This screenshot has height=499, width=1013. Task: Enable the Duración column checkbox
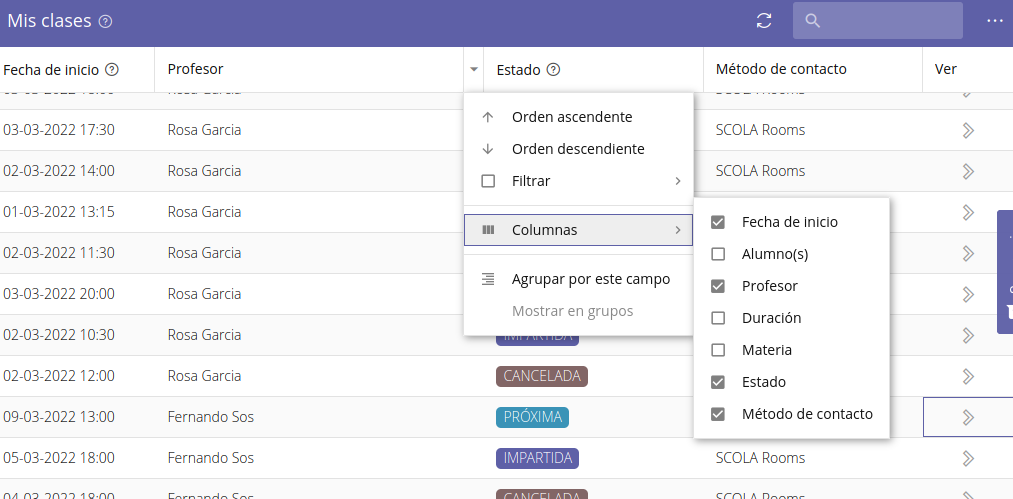[718, 318]
